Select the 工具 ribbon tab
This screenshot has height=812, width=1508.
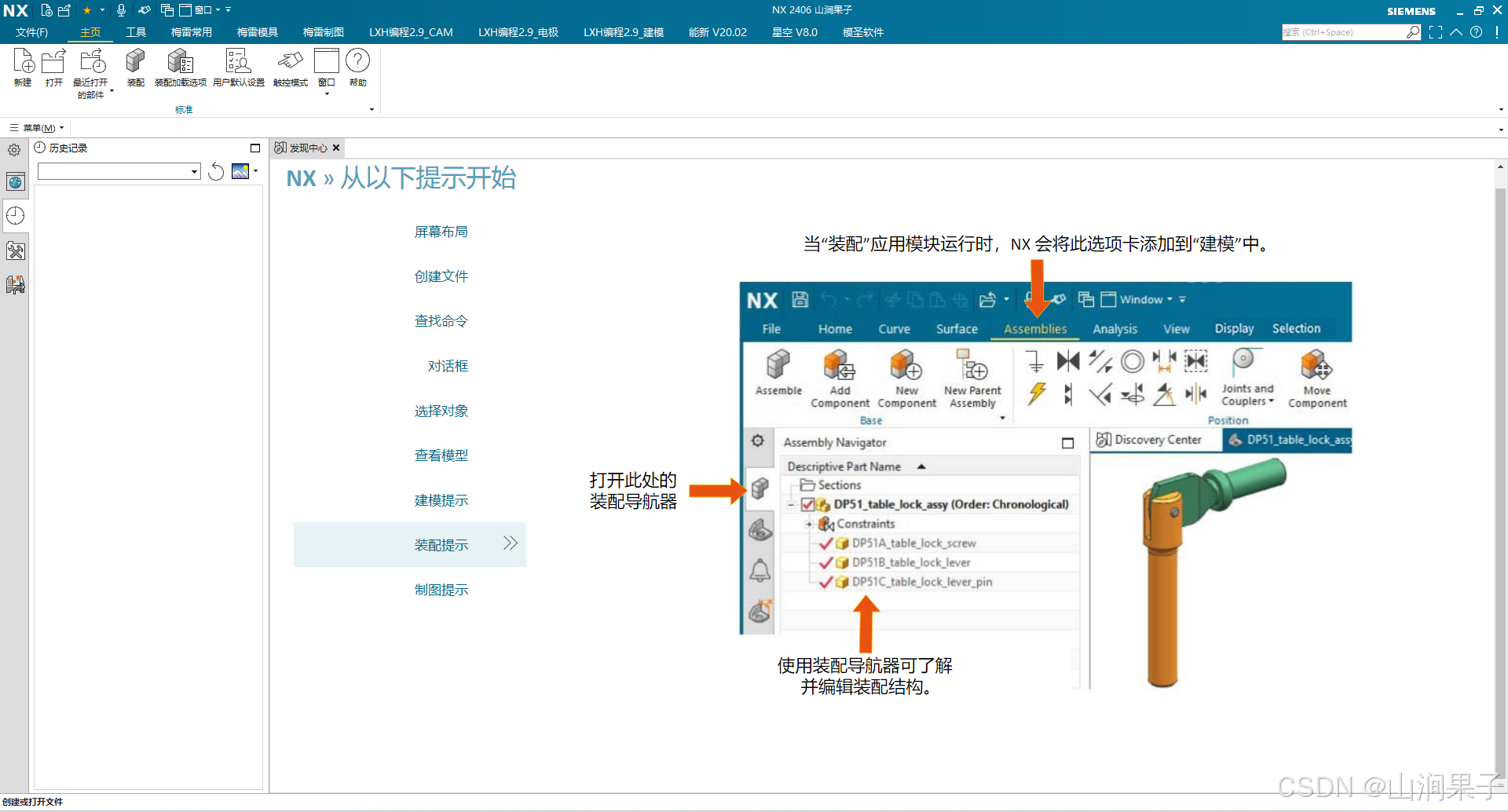(x=136, y=32)
